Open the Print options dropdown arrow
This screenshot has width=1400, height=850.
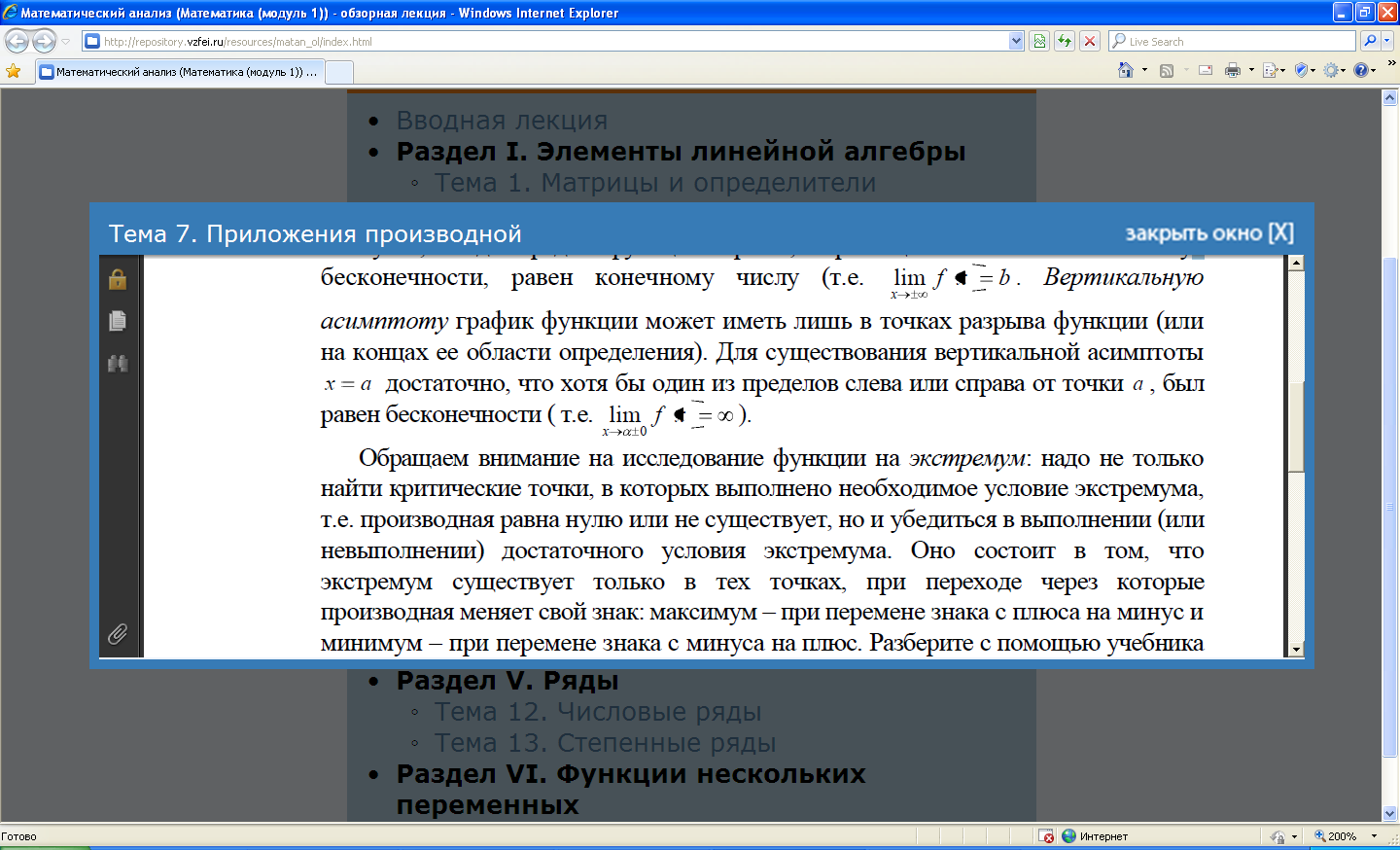click(1251, 70)
